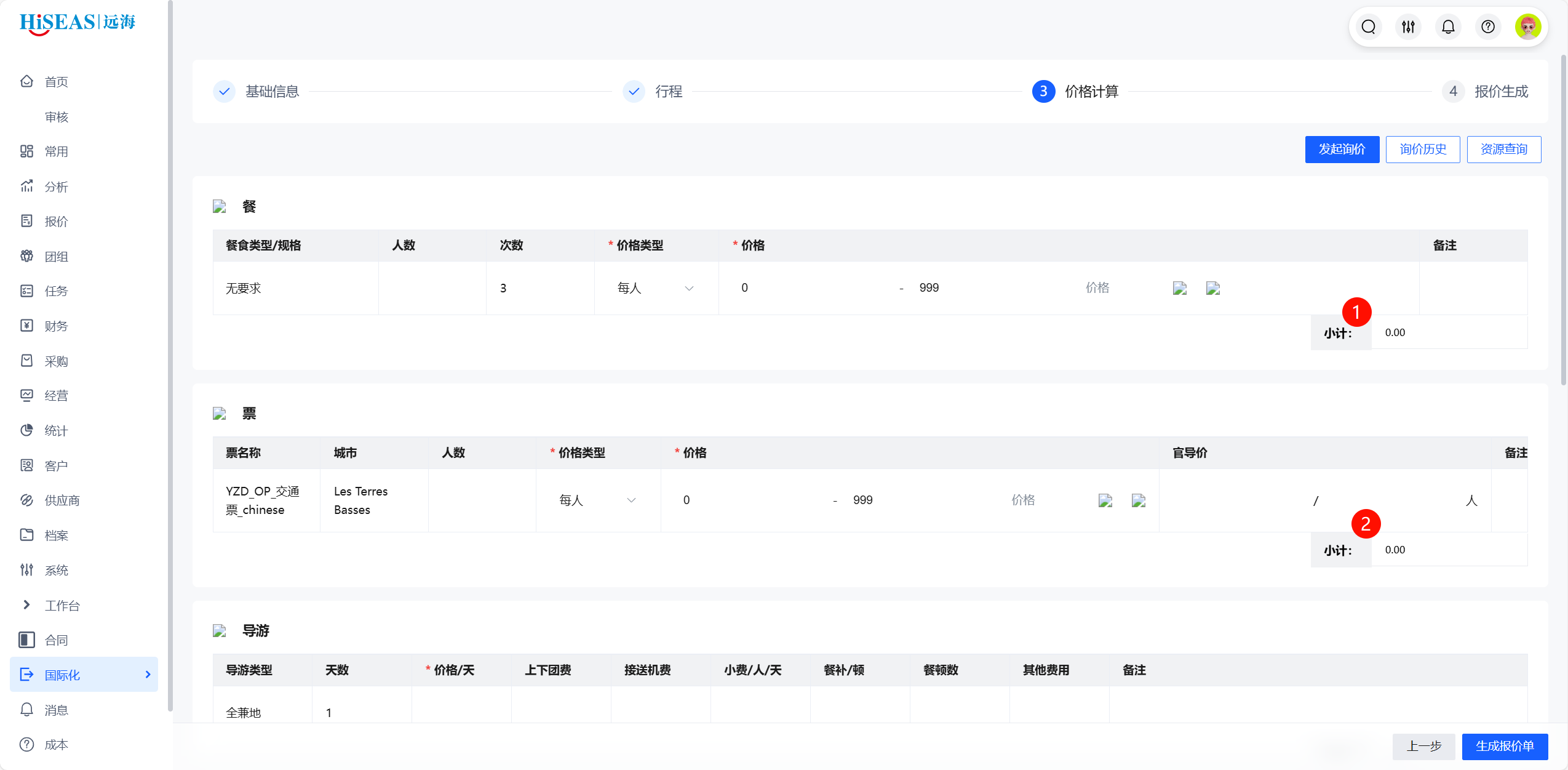Click first action icon in 餐 price row
1568x770 pixels.
(1179, 288)
